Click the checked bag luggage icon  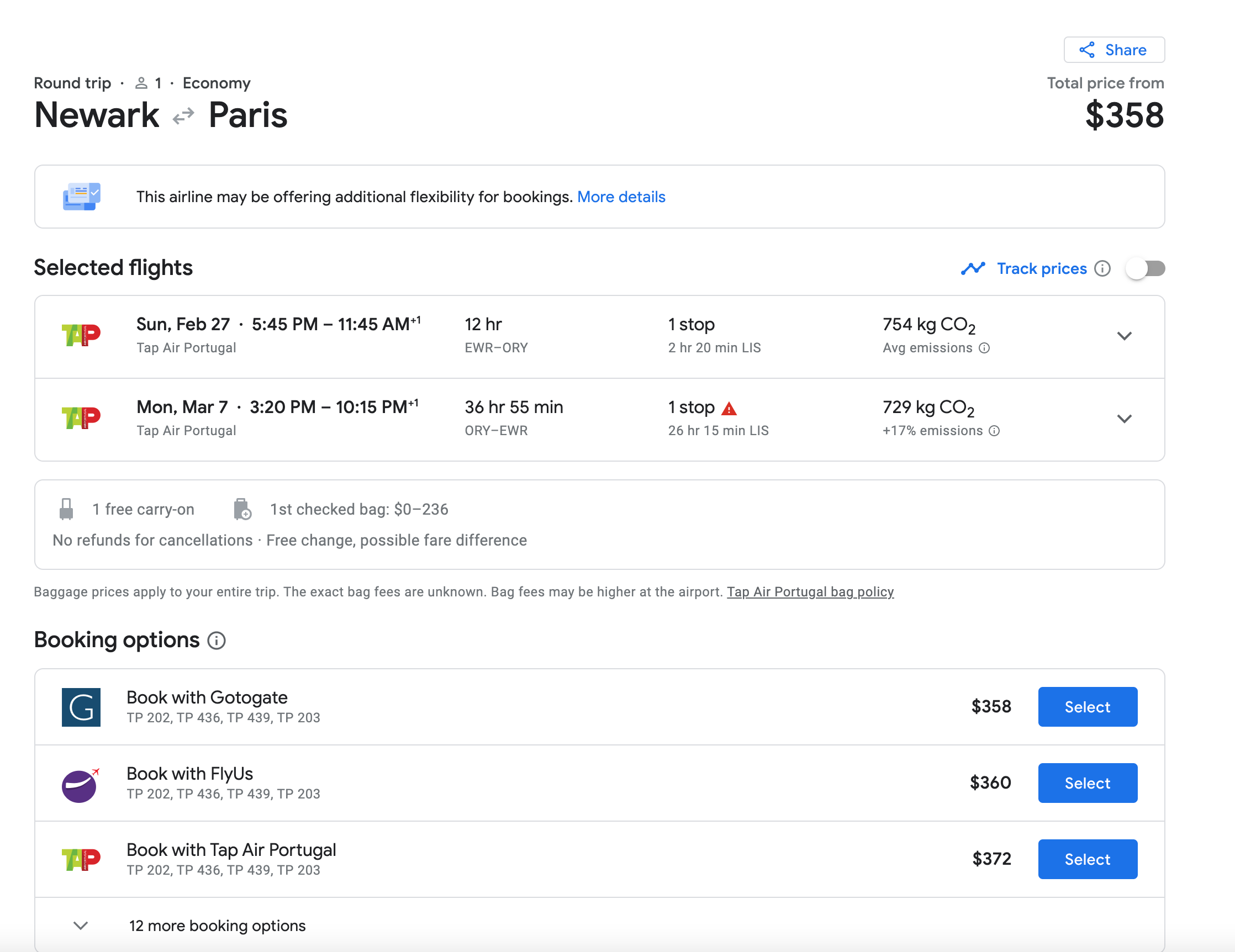point(242,509)
